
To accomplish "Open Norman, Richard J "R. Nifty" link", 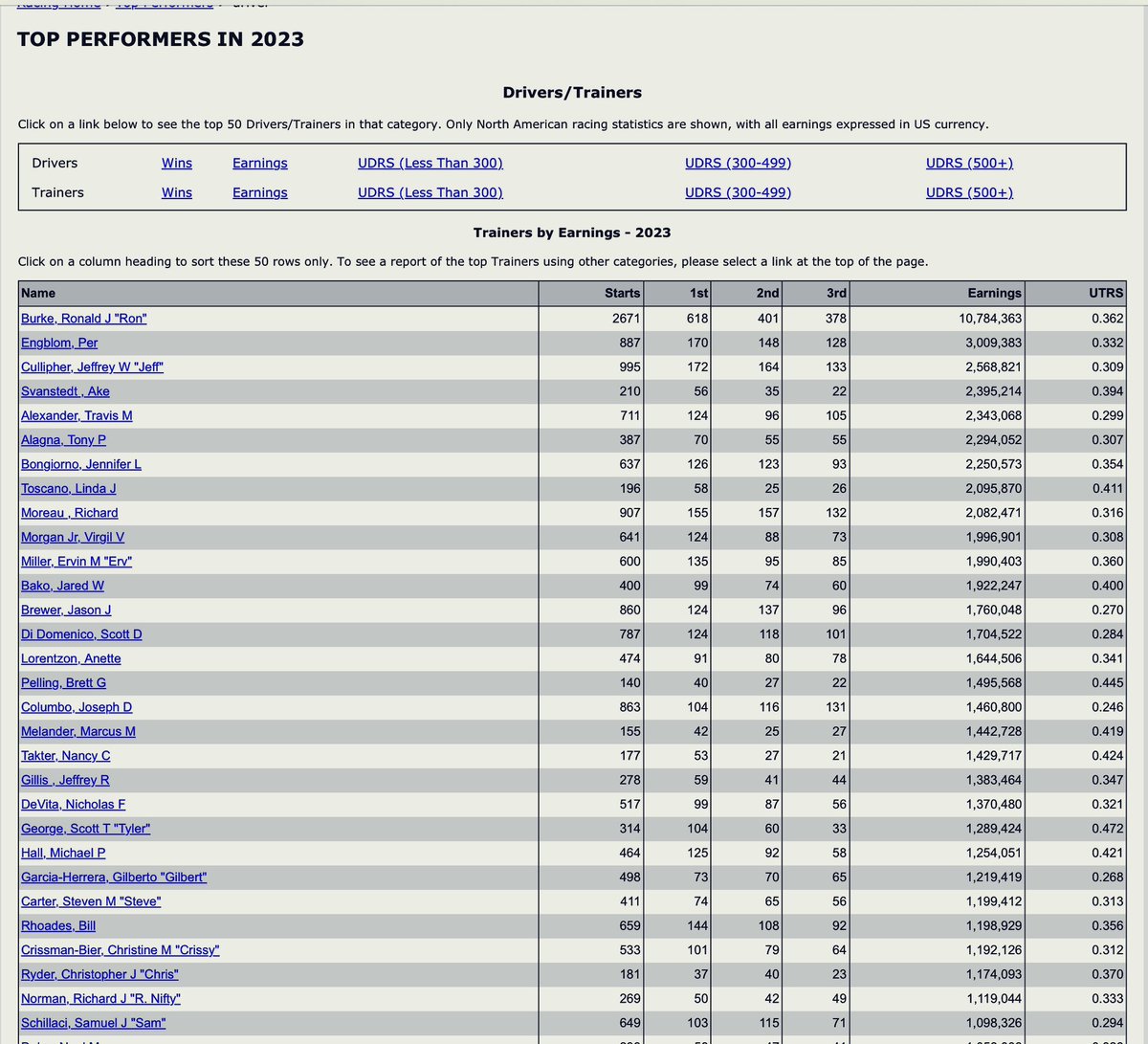I will 100,999.
